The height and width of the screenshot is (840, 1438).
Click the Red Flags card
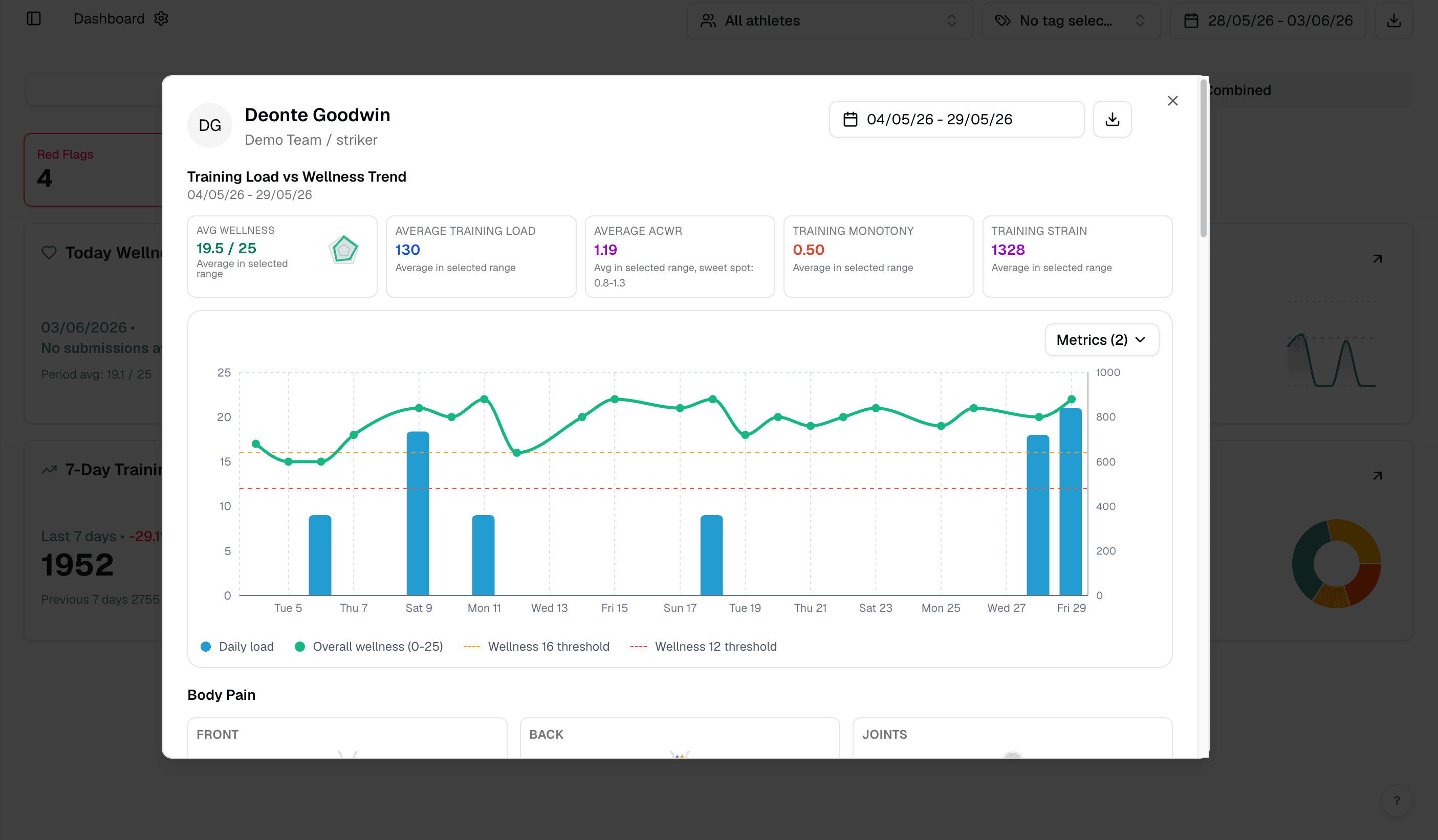pyautogui.click(x=93, y=169)
